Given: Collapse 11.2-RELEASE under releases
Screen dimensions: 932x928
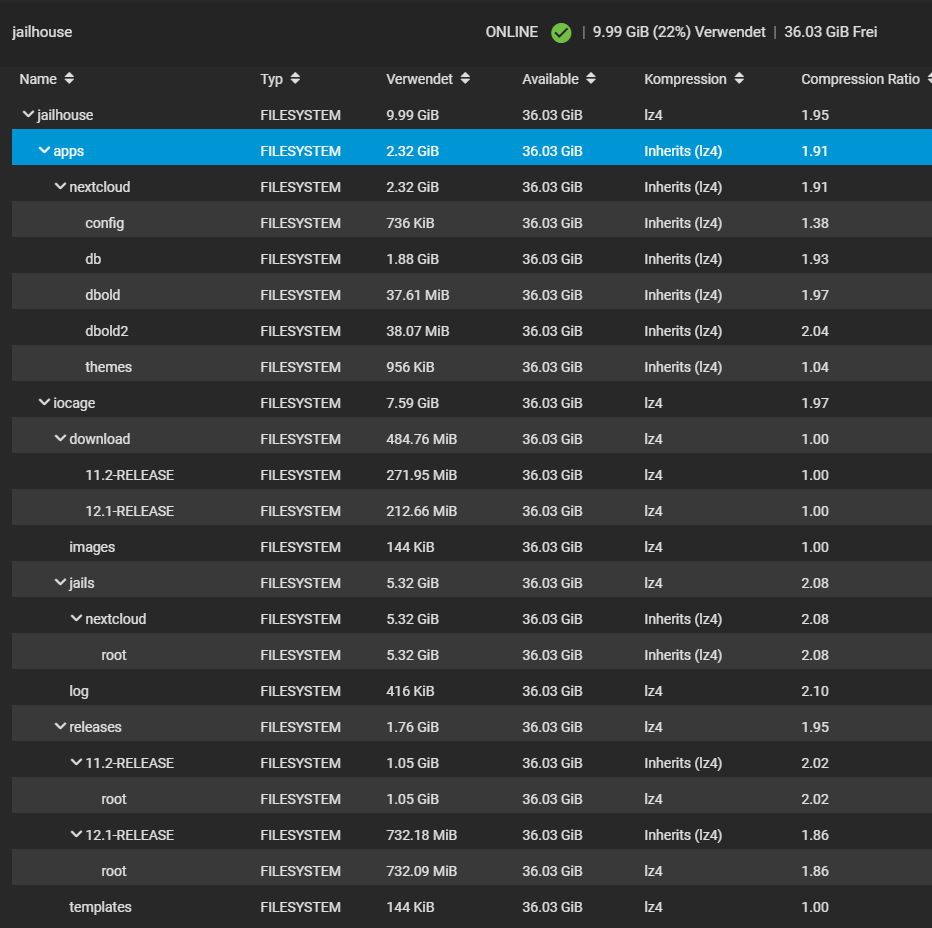Looking at the screenshot, I should (76, 762).
